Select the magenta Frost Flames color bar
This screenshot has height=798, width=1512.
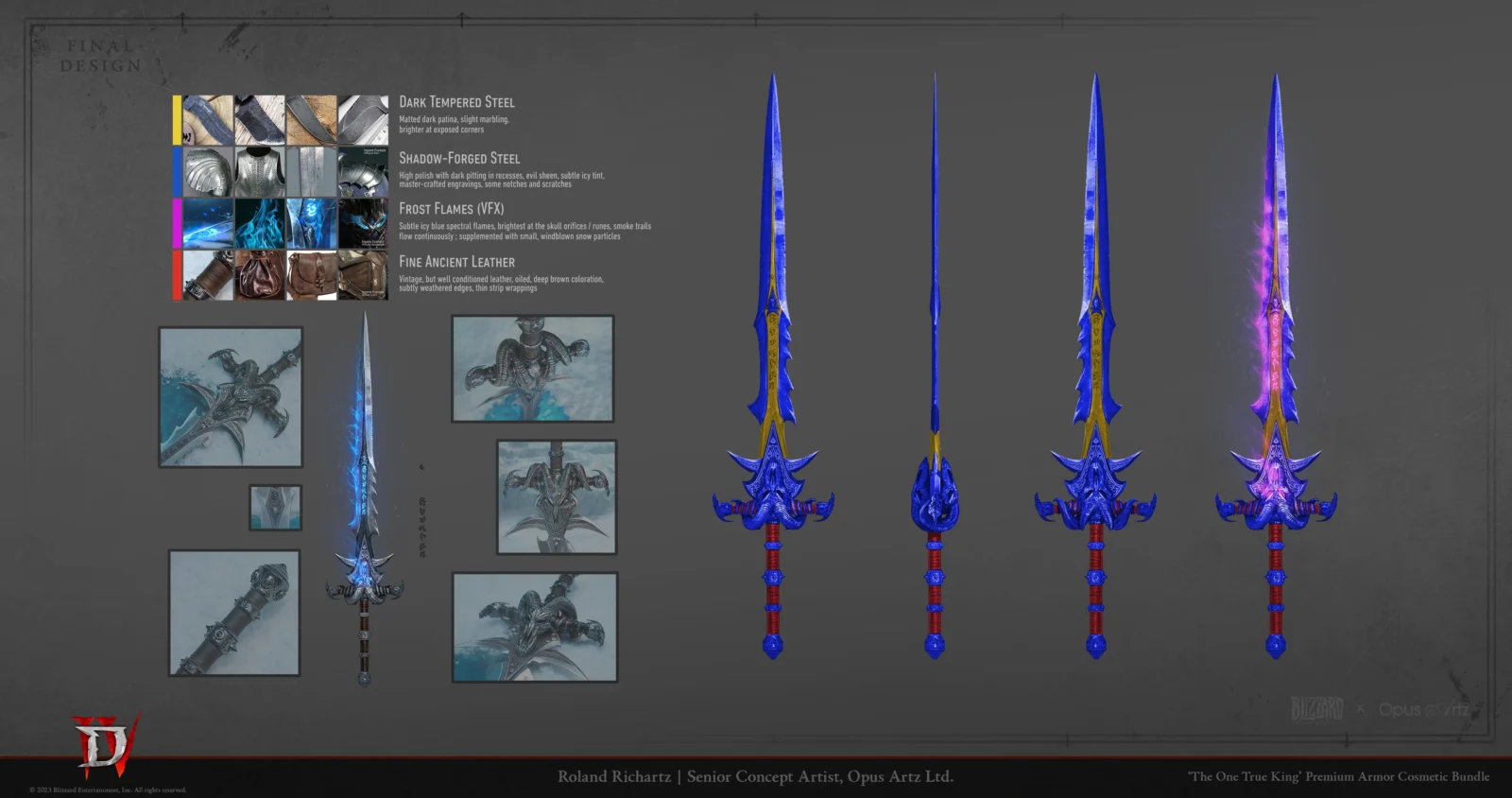coord(177,223)
